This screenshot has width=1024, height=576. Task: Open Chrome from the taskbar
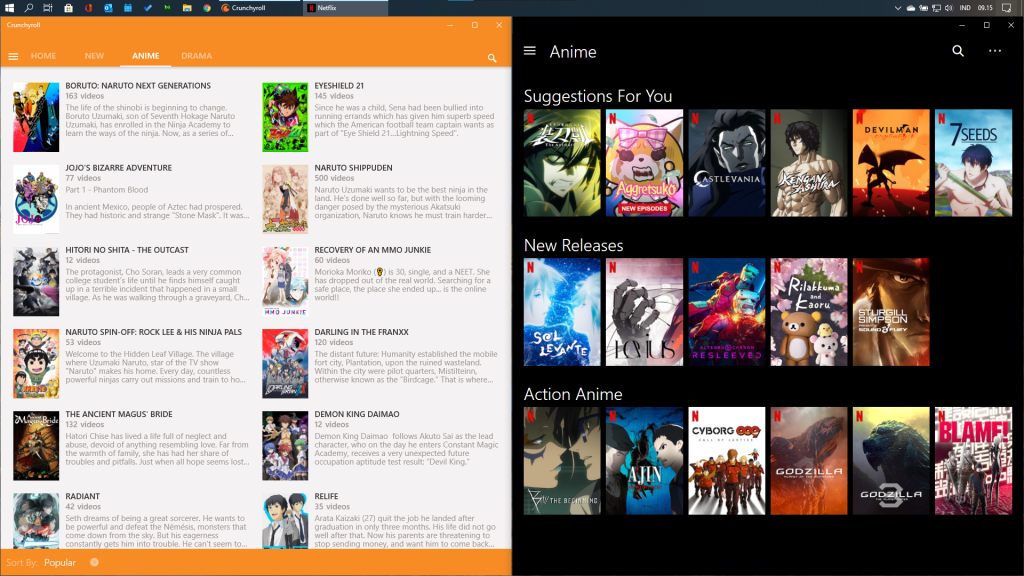tap(206, 7)
